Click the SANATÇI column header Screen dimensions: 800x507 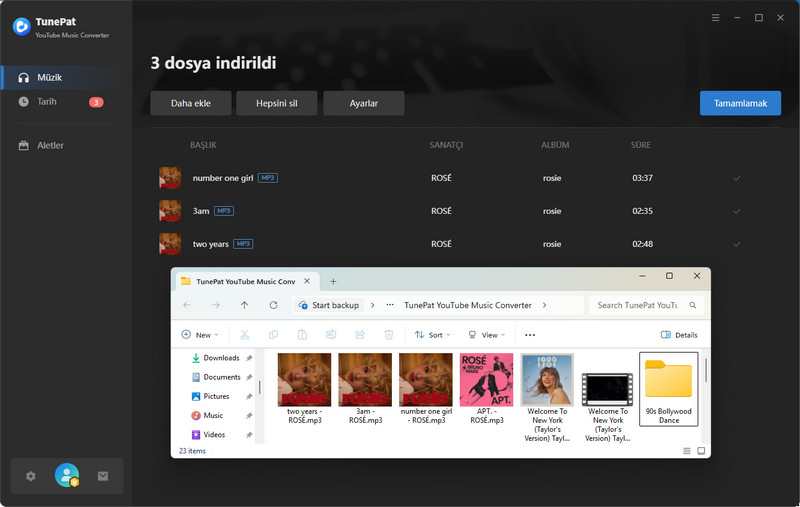(x=446, y=145)
